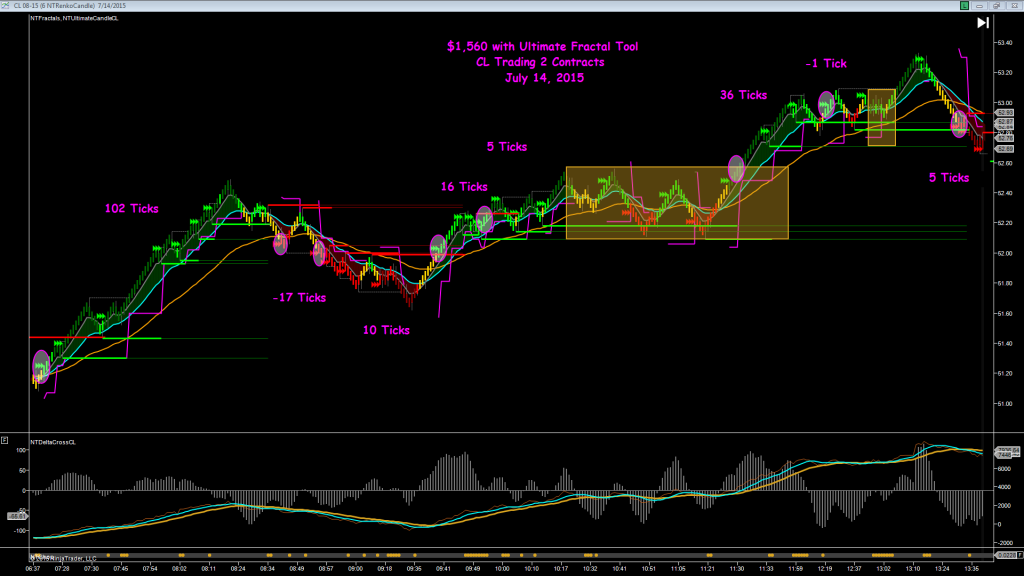
Task: Click the green L link indicator
Action: [964, 5]
